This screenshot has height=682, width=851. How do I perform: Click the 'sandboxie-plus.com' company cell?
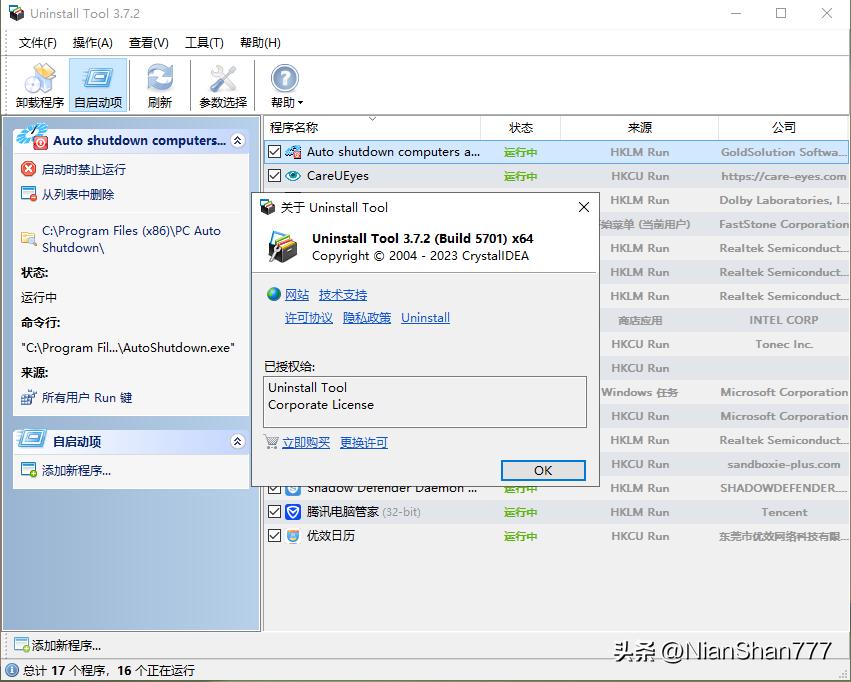pyautogui.click(x=784, y=464)
